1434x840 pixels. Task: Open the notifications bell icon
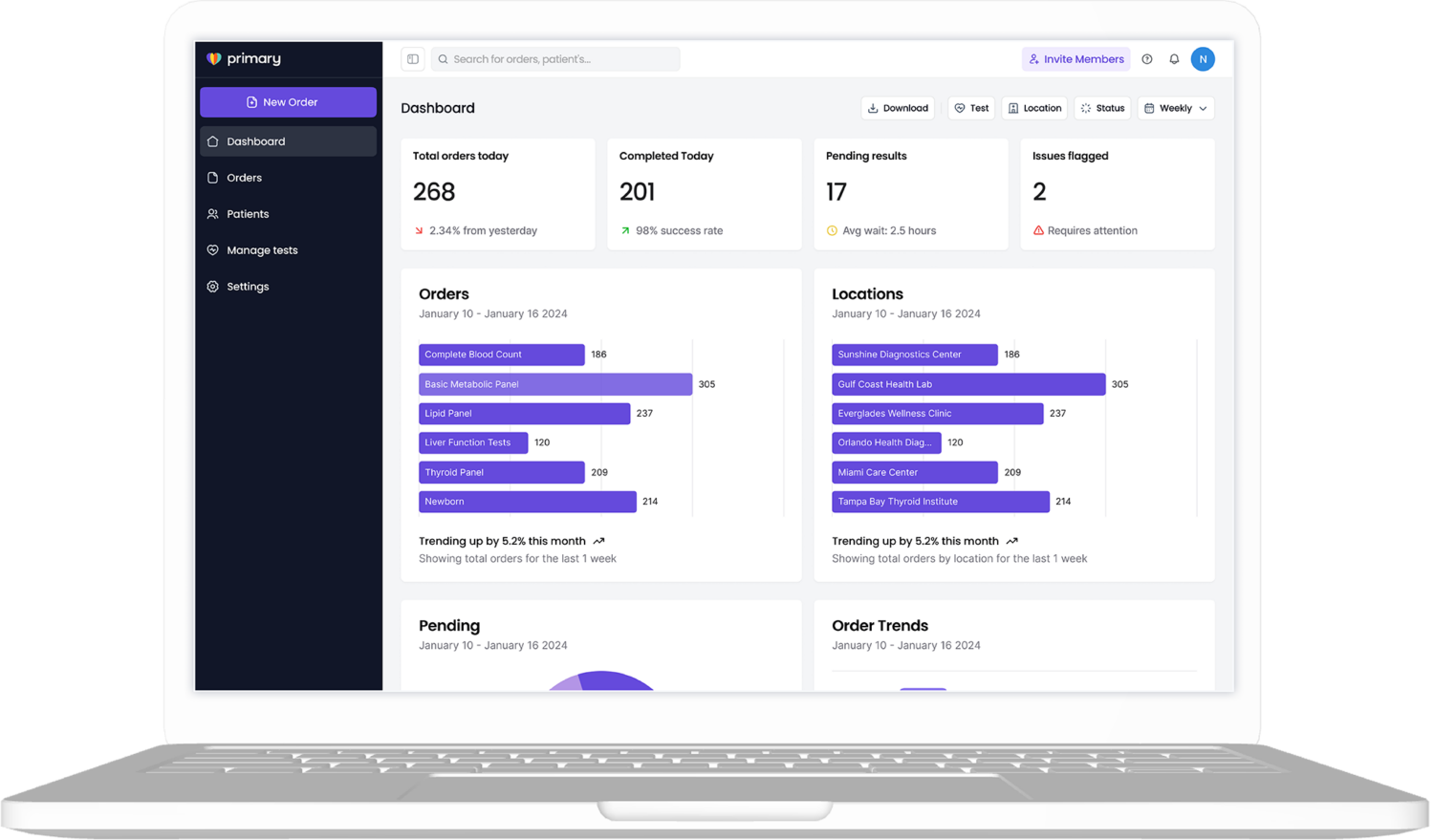(x=1174, y=59)
